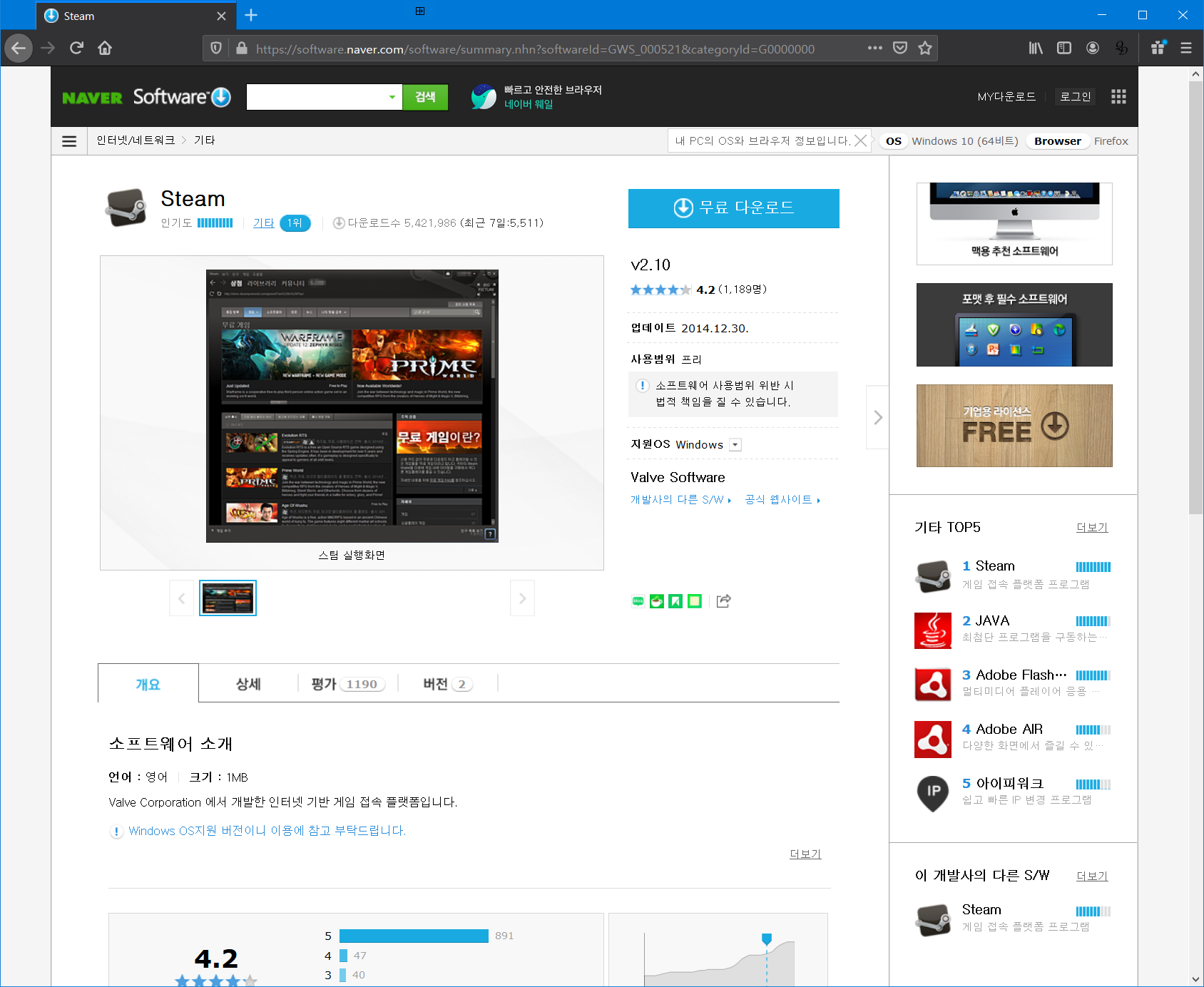Open the main Steam screenshot preview
1204x987 pixels.
[x=352, y=406]
